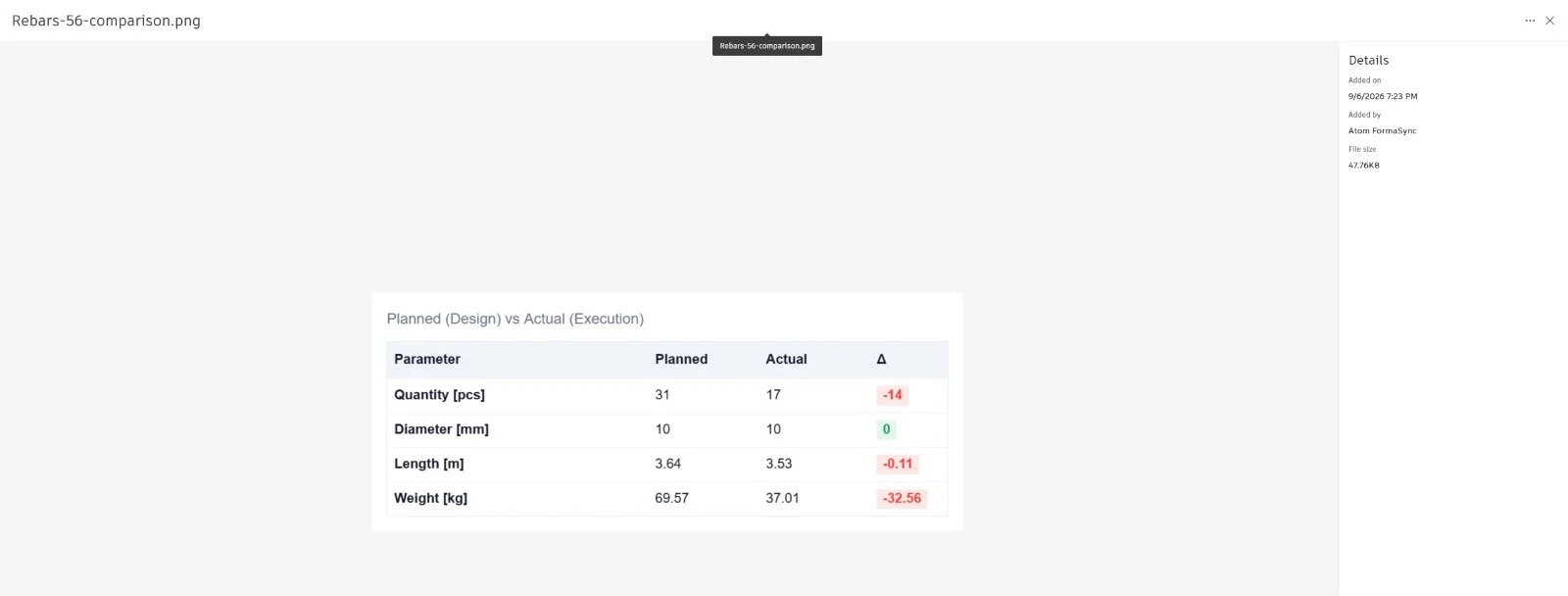
Task: Click the Weight [kg] row label
Action: pos(430,498)
